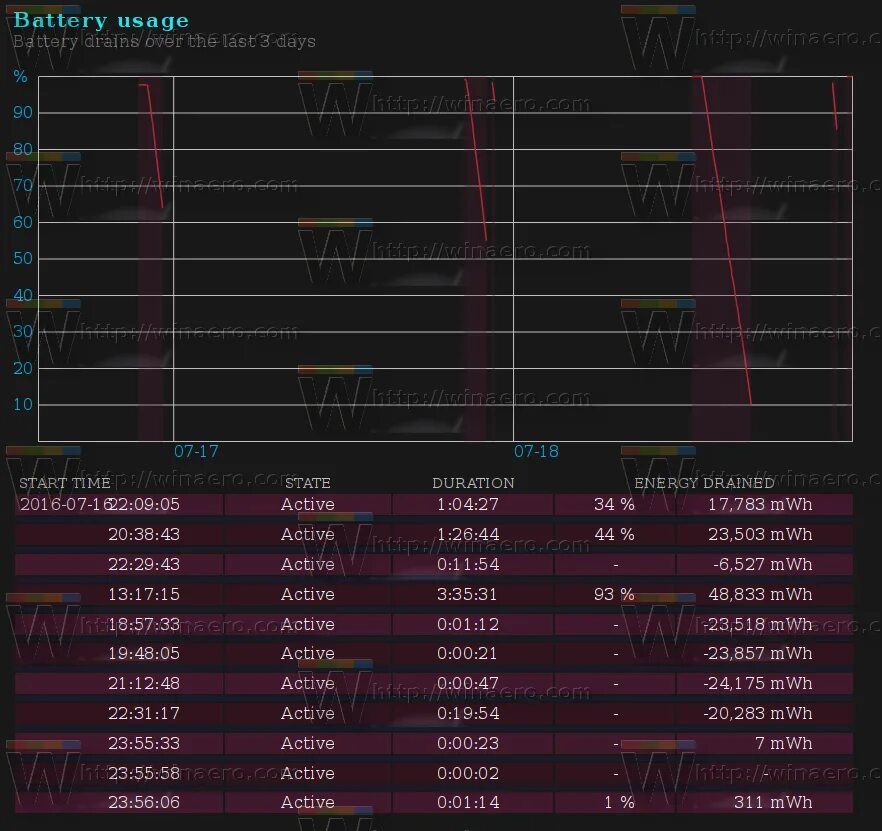Viewport: 882px width, 831px height.
Task: Click duration 0:00:21
Action: click(x=467, y=653)
